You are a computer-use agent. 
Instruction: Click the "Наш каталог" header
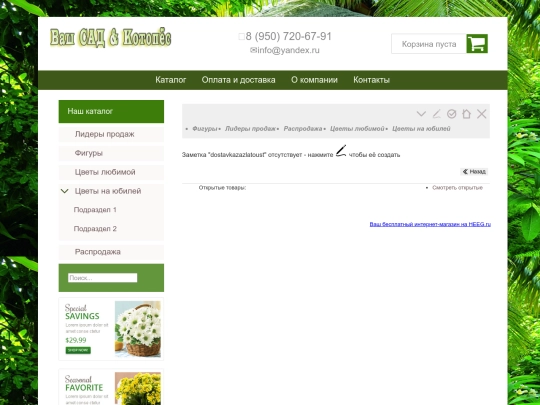click(111, 111)
